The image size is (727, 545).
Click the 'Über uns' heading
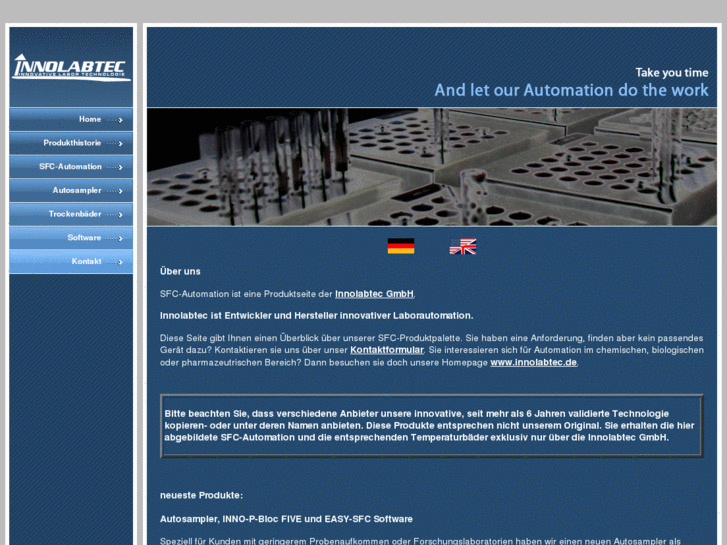point(180,271)
